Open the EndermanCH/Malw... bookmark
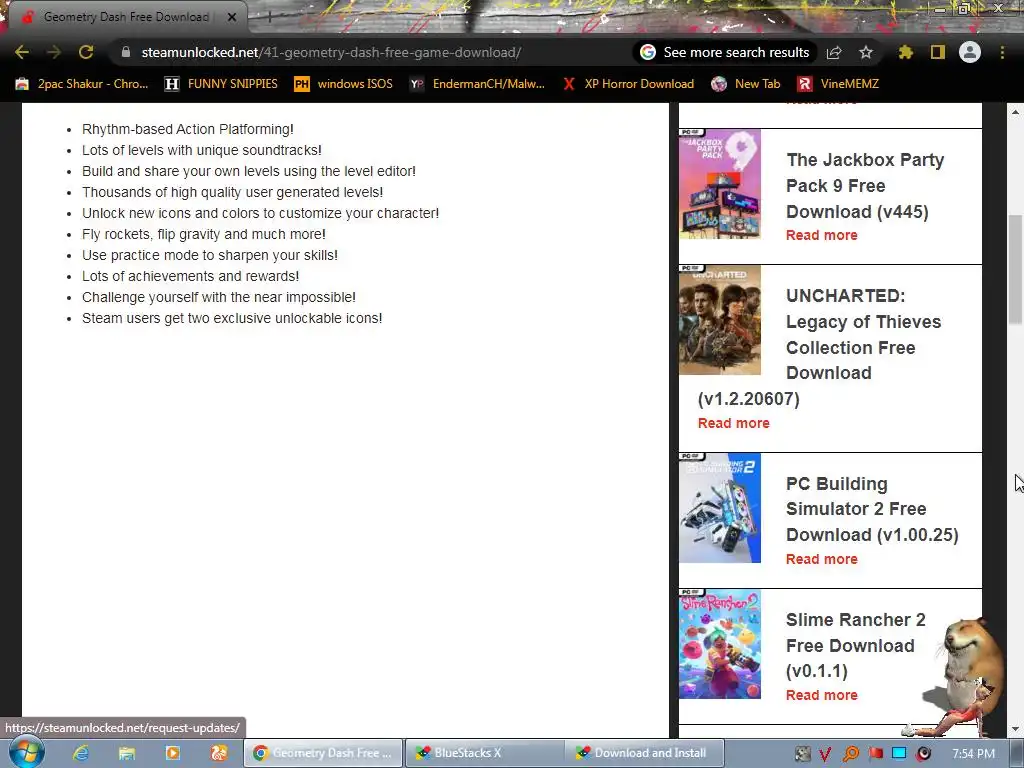This screenshot has width=1024, height=768. point(477,84)
